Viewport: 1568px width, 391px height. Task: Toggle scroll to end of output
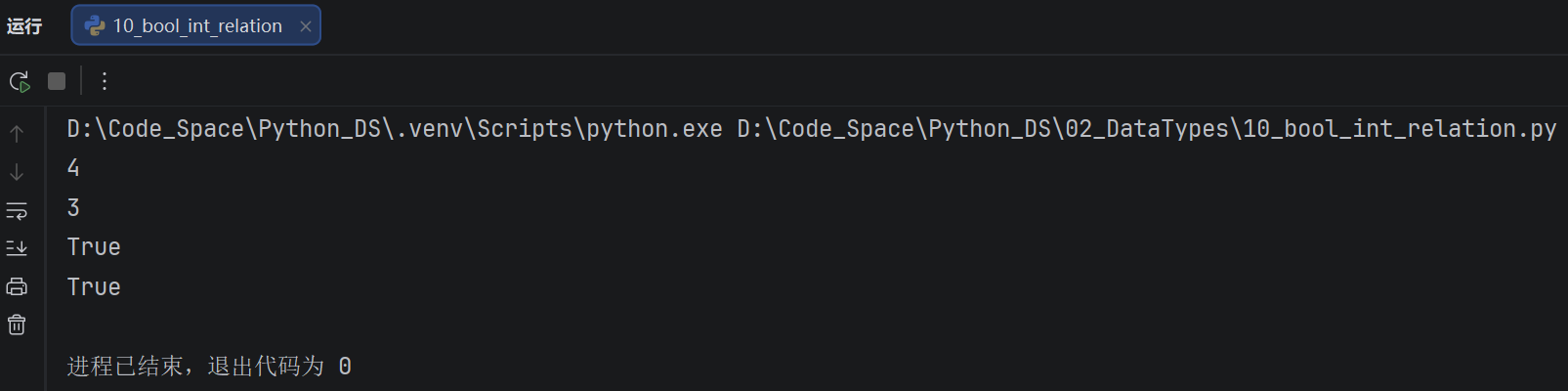[17, 248]
